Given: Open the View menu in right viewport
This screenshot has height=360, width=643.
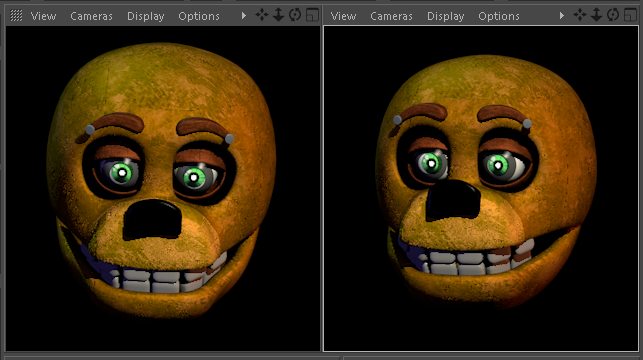Looking at the screenshot, I should click(x=343, y=16).
